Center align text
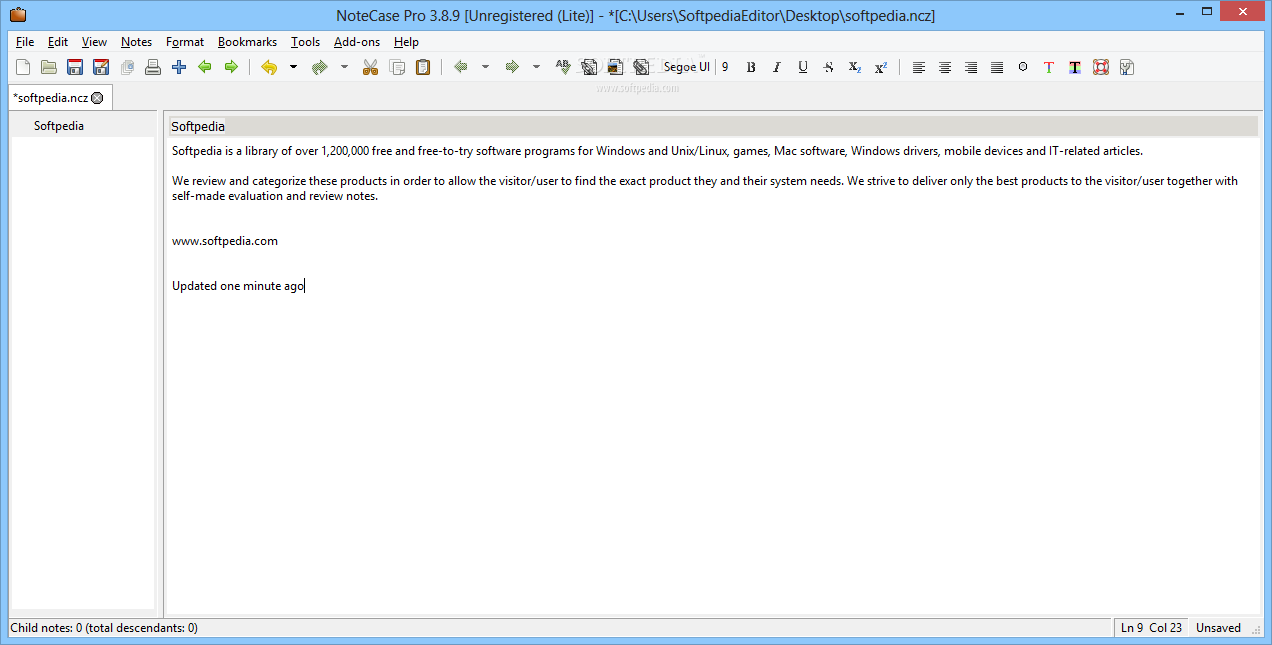Image resolution: width=1272 pixels, height=645 pixels. [x=945, y=67]
